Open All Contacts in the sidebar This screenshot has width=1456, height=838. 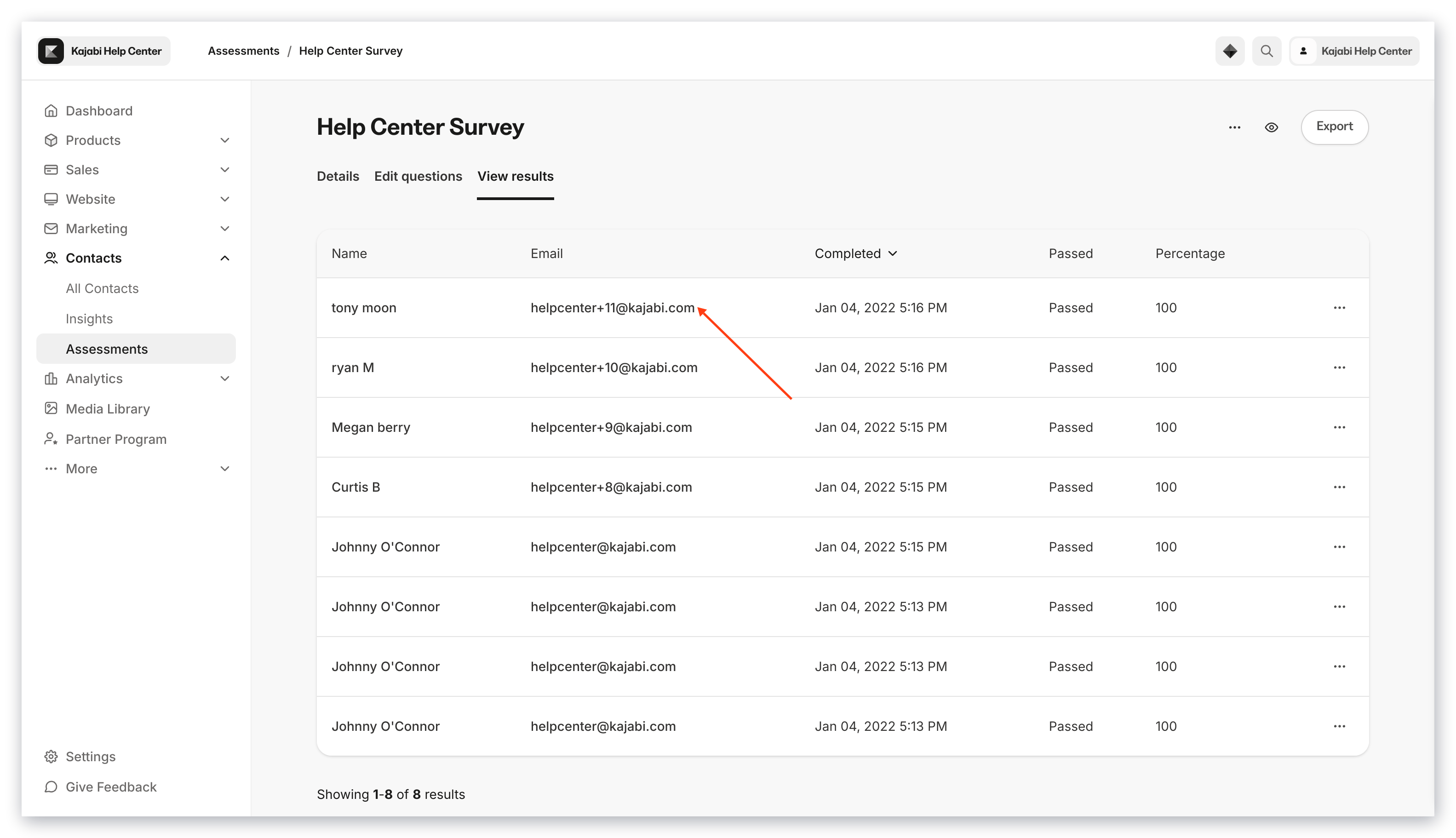tap(103, 288)
